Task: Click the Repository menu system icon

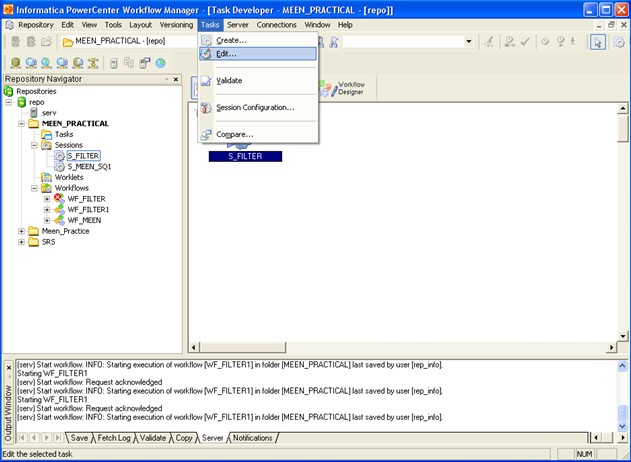Action: (10, 25)
